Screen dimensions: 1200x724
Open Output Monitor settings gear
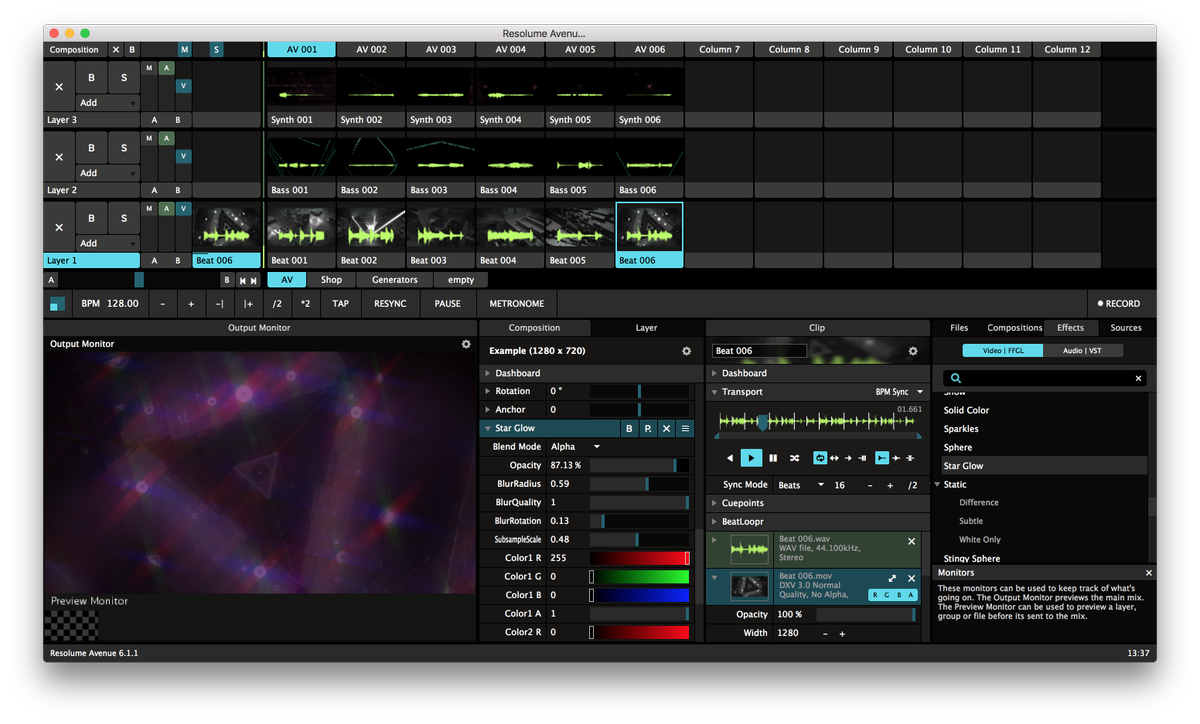pos(466,344)
